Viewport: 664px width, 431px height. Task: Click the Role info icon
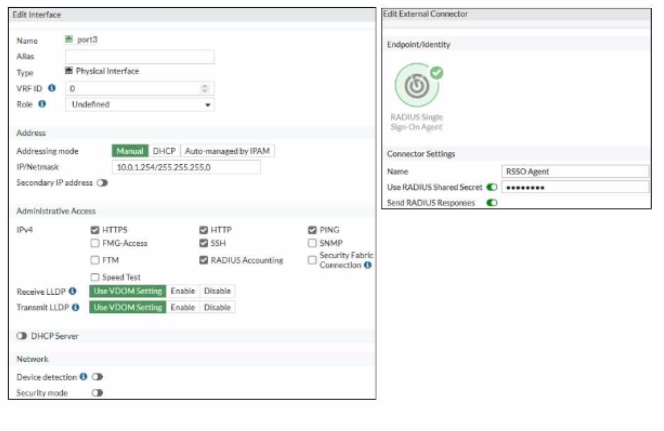pos(42,104)
